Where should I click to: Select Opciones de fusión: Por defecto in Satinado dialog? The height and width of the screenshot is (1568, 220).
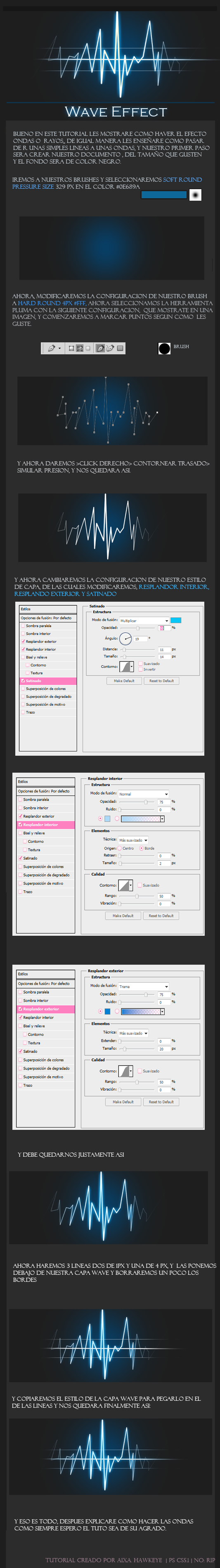point(48,618)
